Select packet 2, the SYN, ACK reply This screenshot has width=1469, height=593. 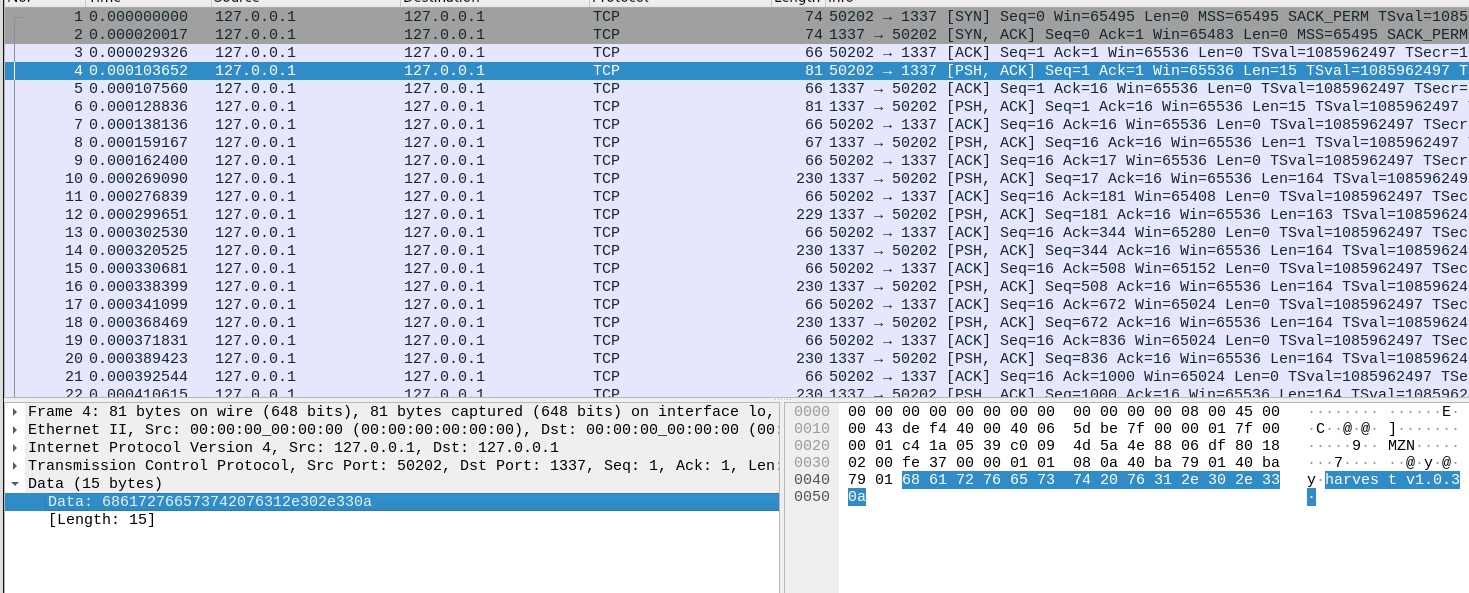point(400,35)
